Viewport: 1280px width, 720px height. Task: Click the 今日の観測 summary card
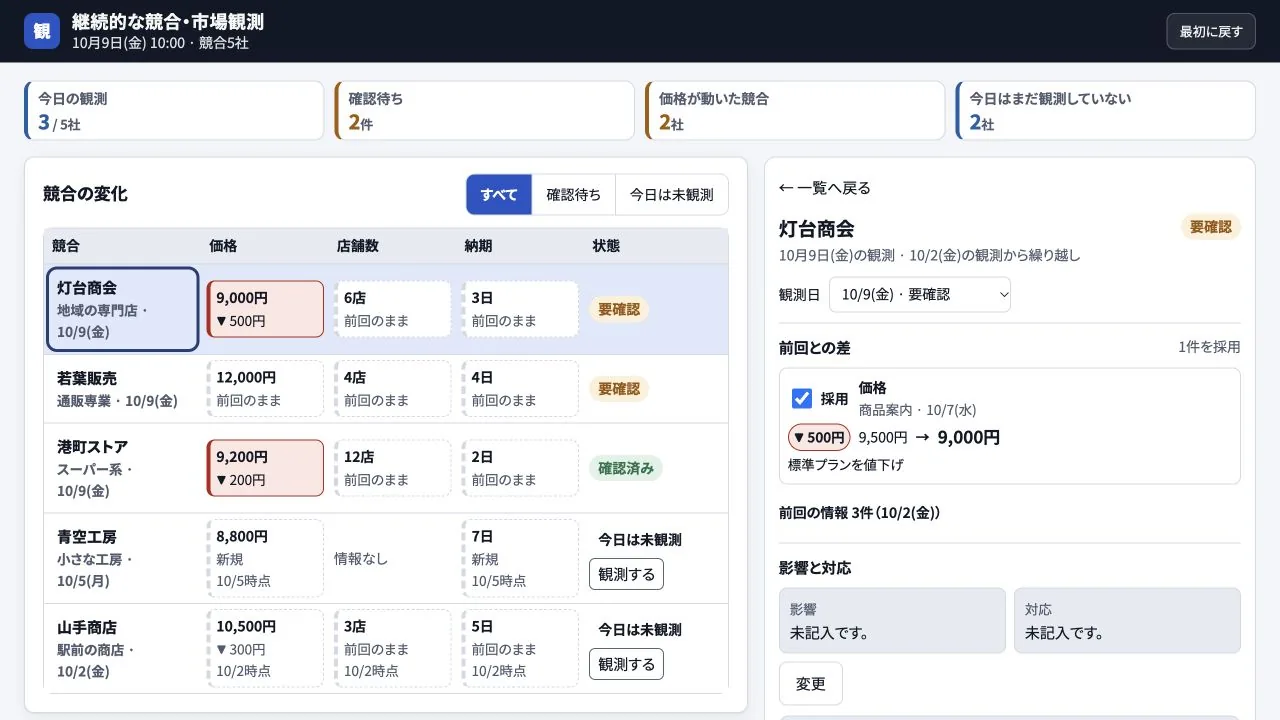(174, 111)
